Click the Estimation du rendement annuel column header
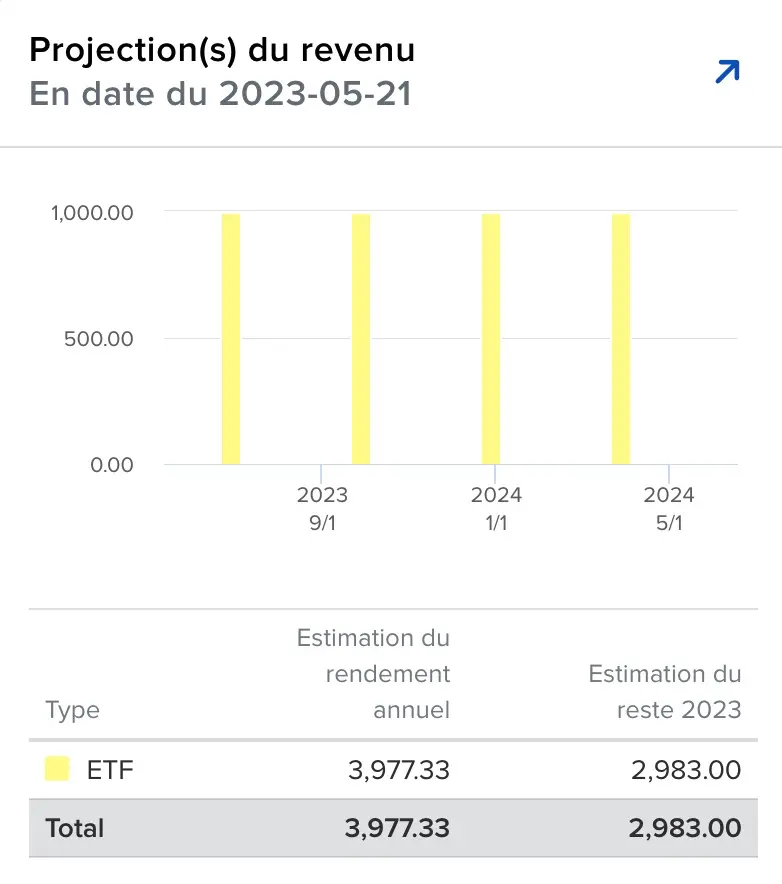This screenshot has height=884, width=782. [x=373, y=674]
